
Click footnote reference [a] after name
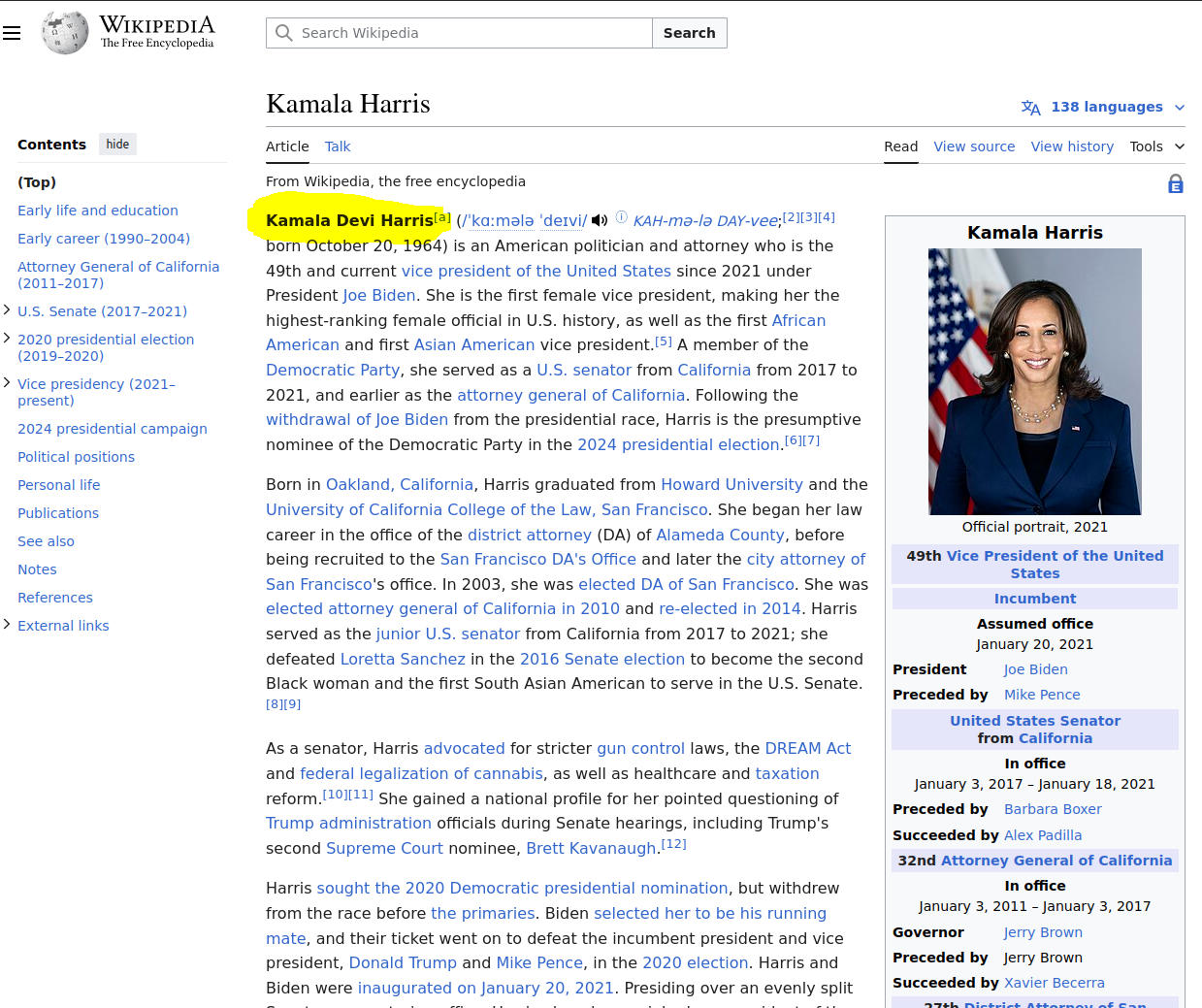point(442,217)
